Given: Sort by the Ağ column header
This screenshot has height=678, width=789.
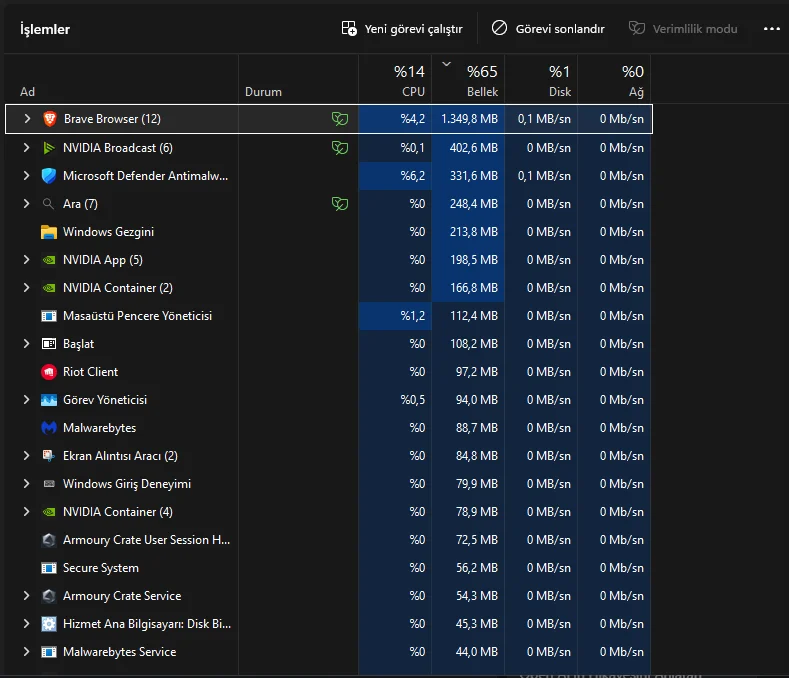Looking at the screenshot, I should click(x=614, y=79).
